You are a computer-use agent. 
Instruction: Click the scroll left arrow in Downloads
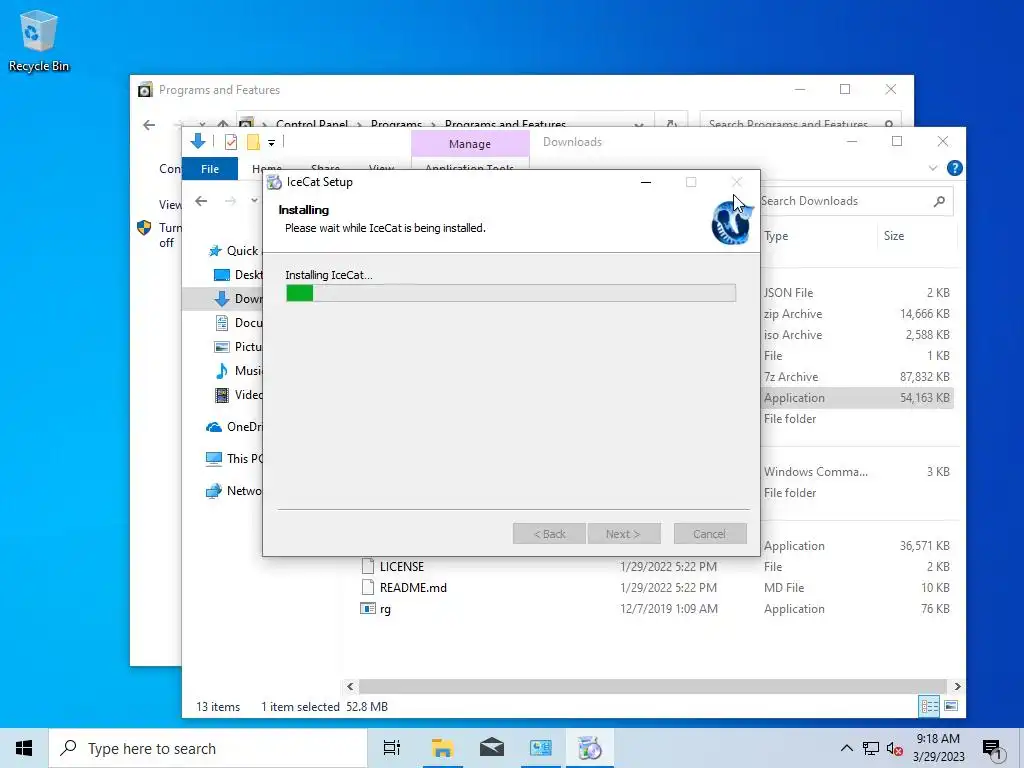click(x=351, y=686)
